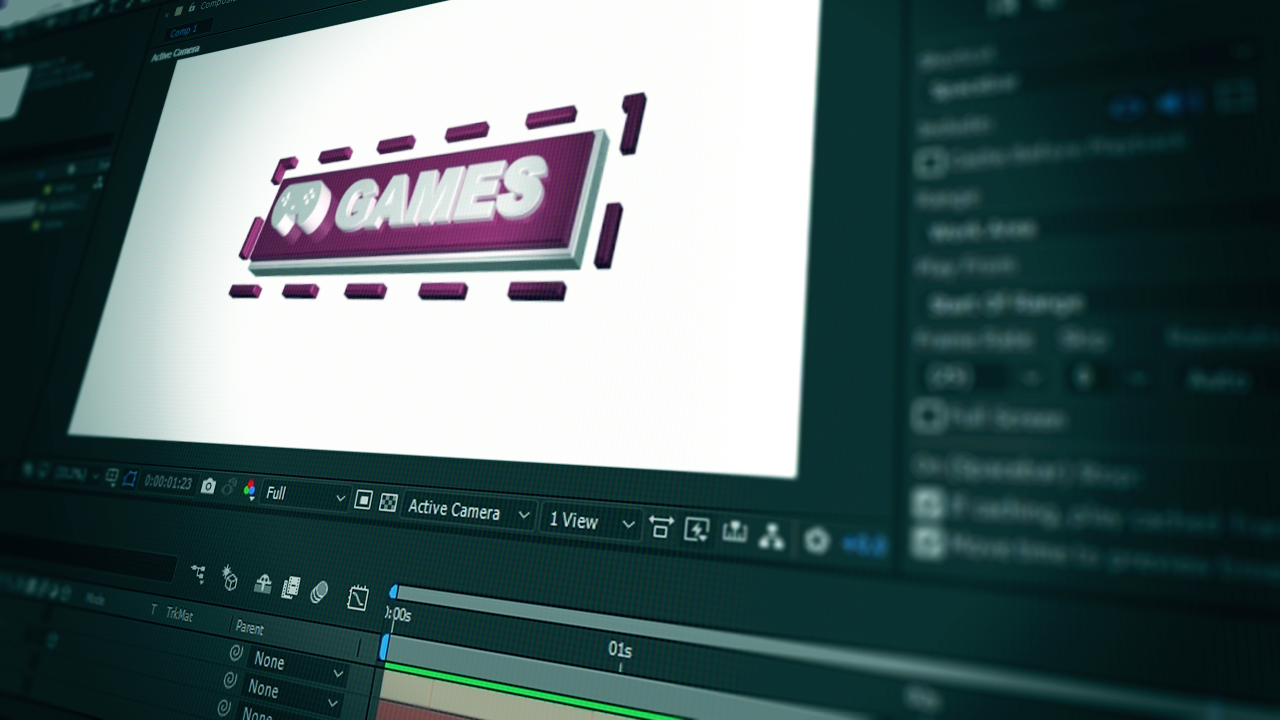This screenshot has width=1280, height=720.
Task: Enable frame blending for the composition
Action: [x=291, y=587]
